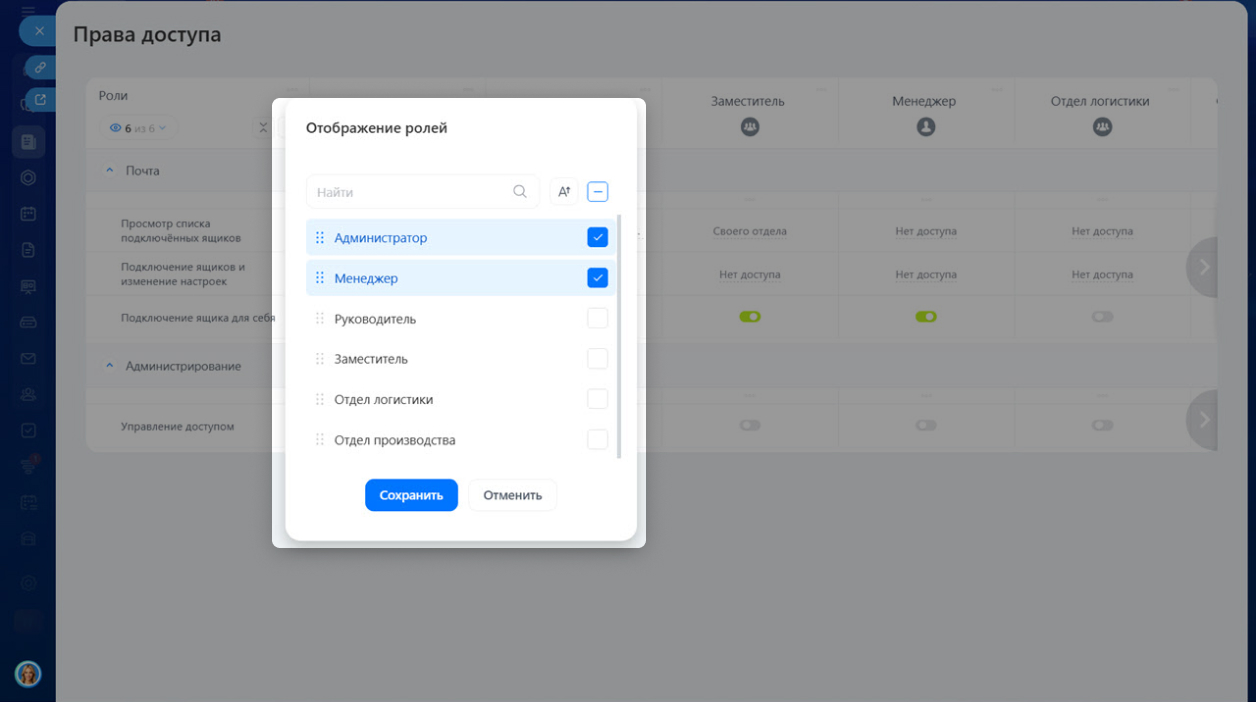
Task: Toggle Подключение ящика для себя for Заместитель
Action: click(750, 317)
